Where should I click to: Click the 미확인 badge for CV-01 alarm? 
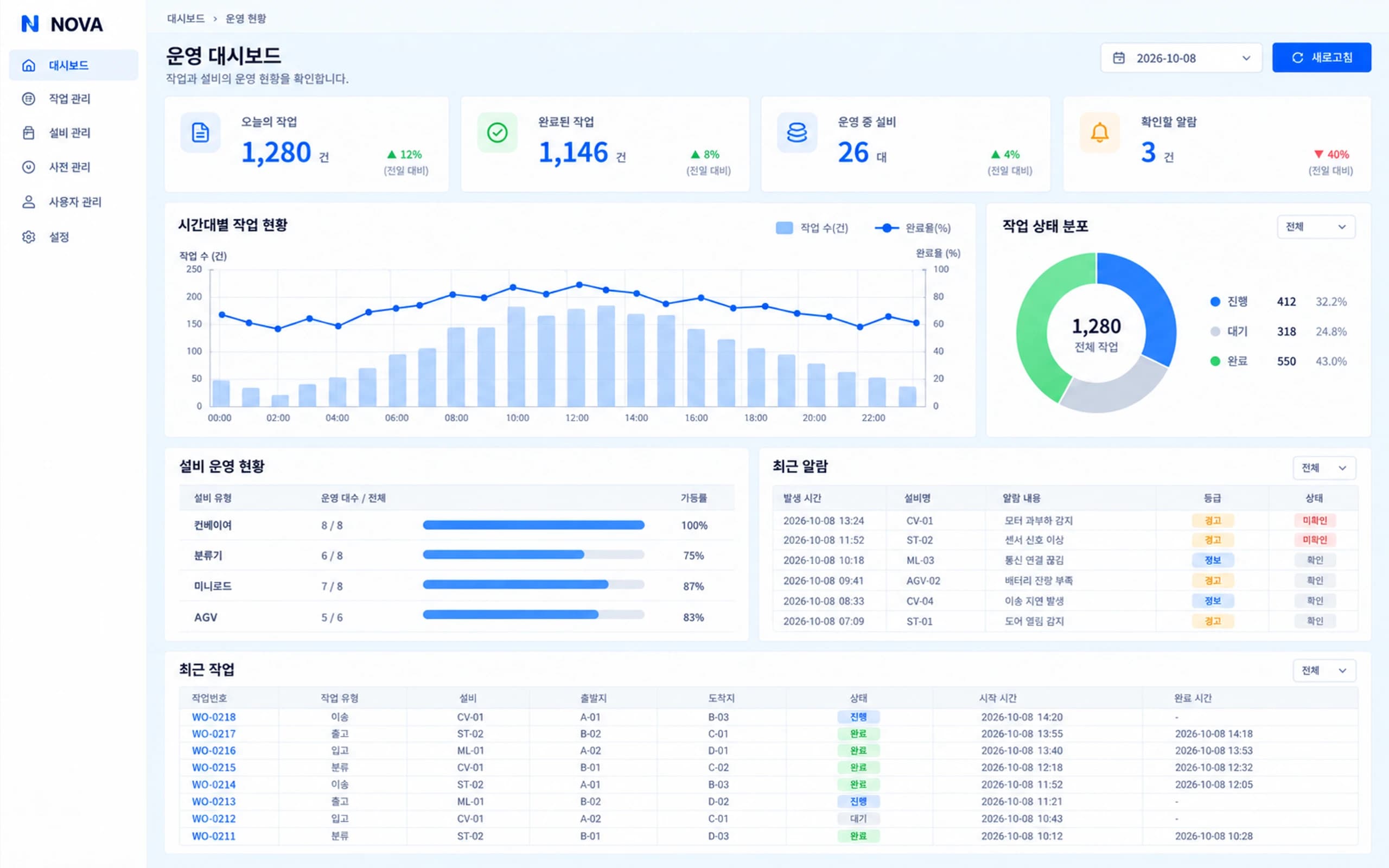click(1314, 521)
